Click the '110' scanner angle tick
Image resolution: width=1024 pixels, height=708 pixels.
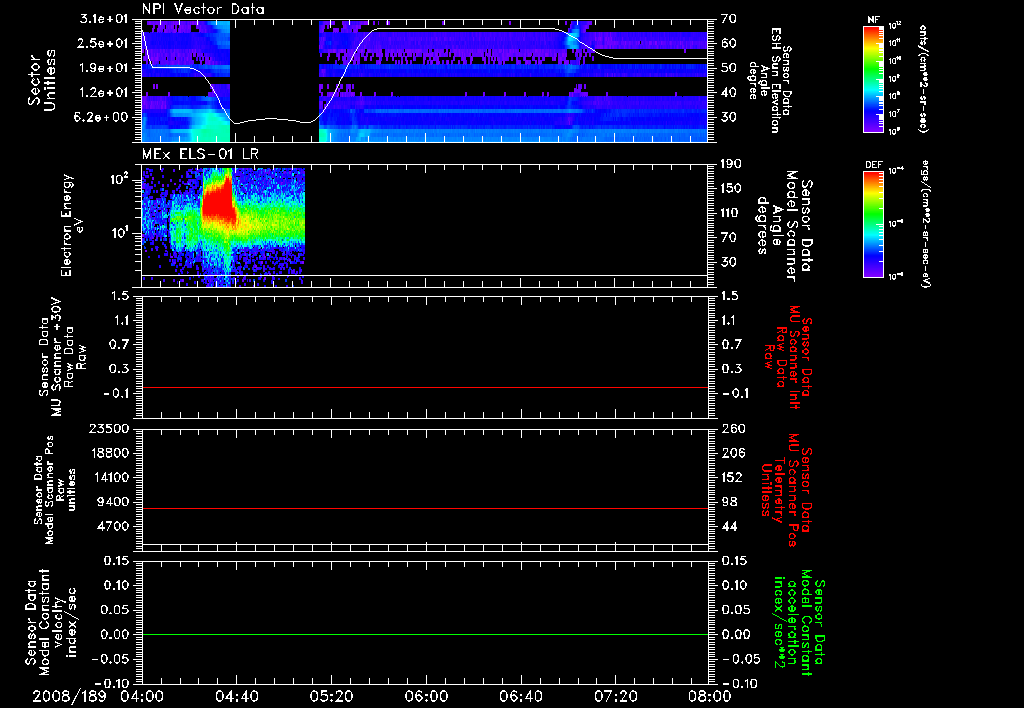click(x=731, y=213)
